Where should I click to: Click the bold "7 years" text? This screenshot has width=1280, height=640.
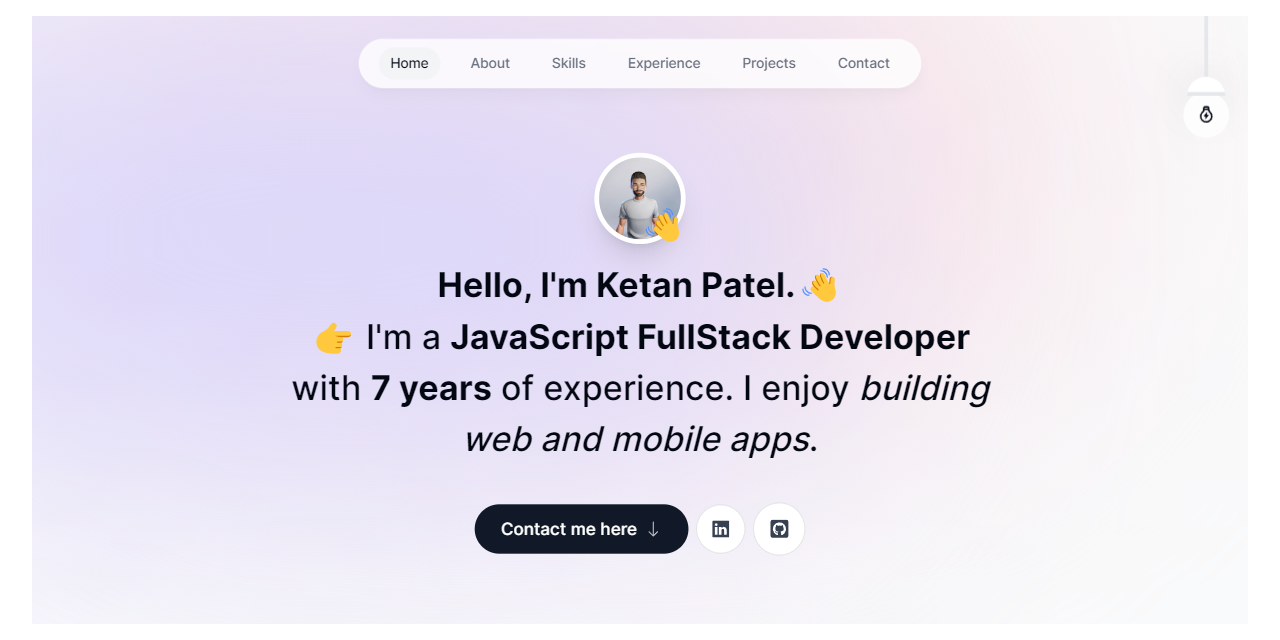click(431, 388)
